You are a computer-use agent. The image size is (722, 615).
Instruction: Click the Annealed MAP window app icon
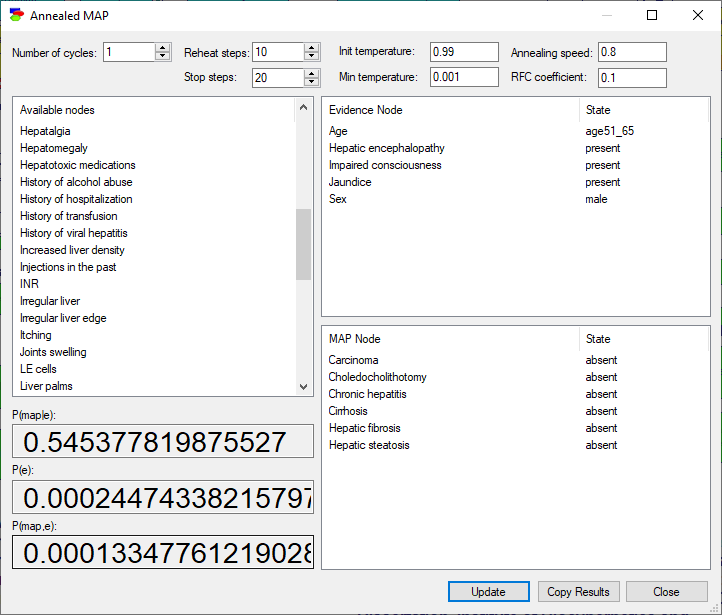coord(17,15)
